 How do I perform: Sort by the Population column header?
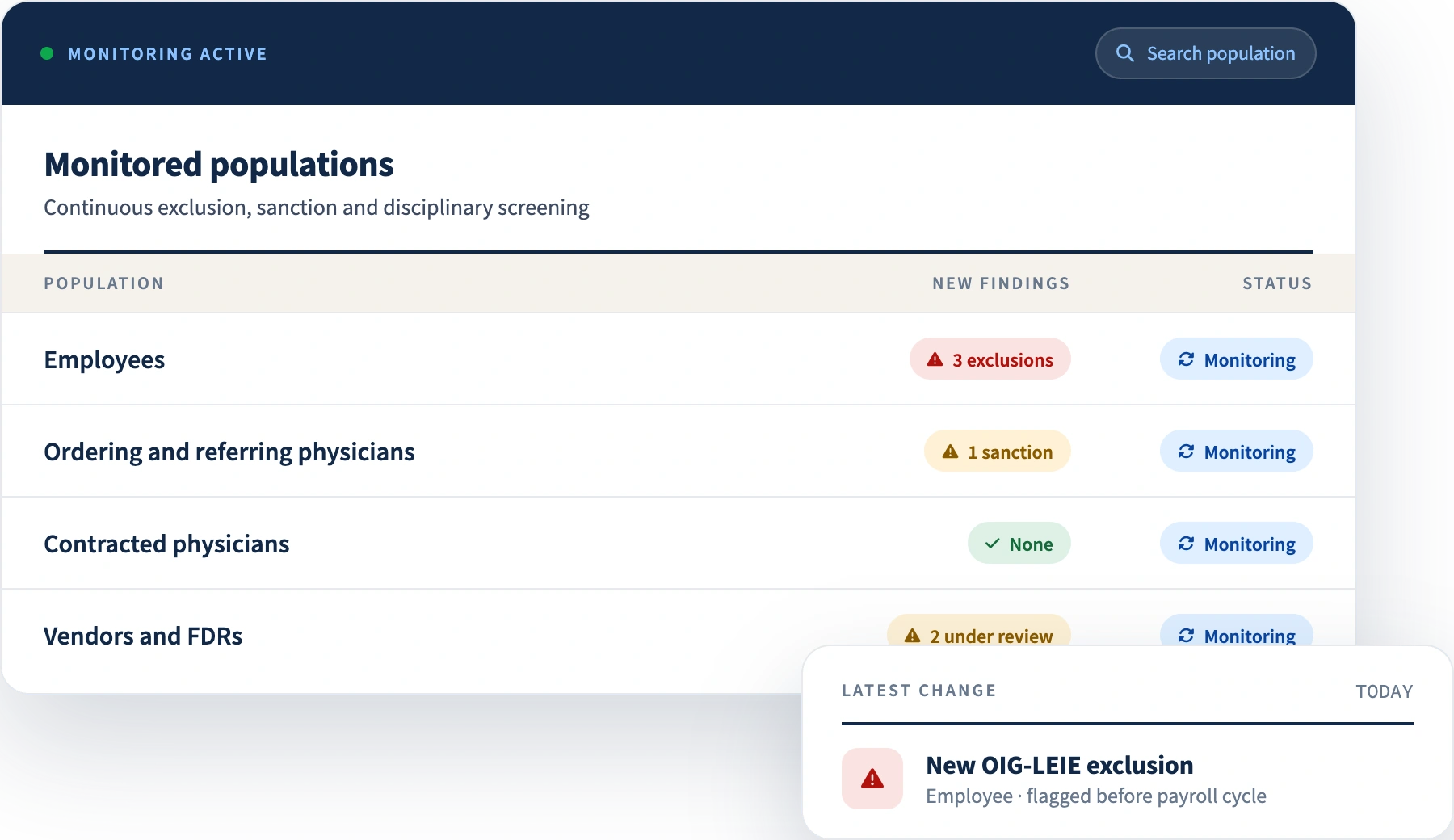coord(104,283)
